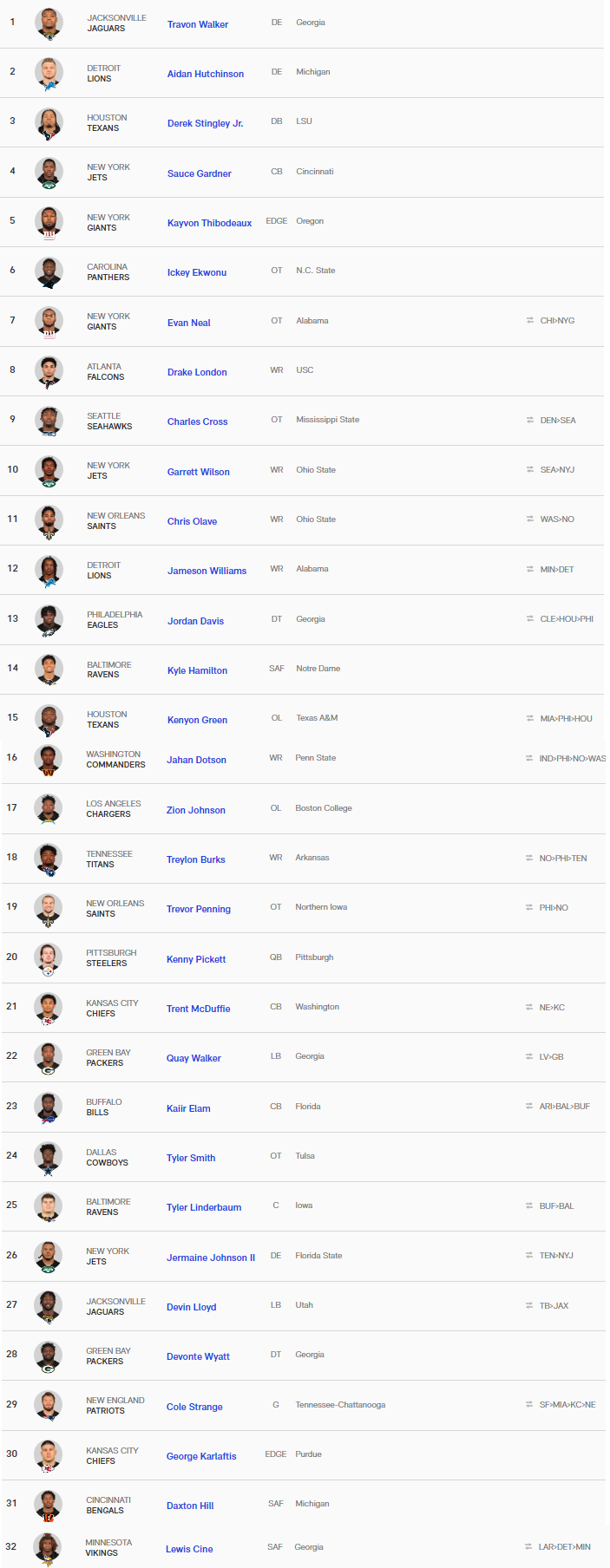This screenshot has width=610, height=1568.
Task: Click Travon Walker's headshot photo
Action: point(49,23)
